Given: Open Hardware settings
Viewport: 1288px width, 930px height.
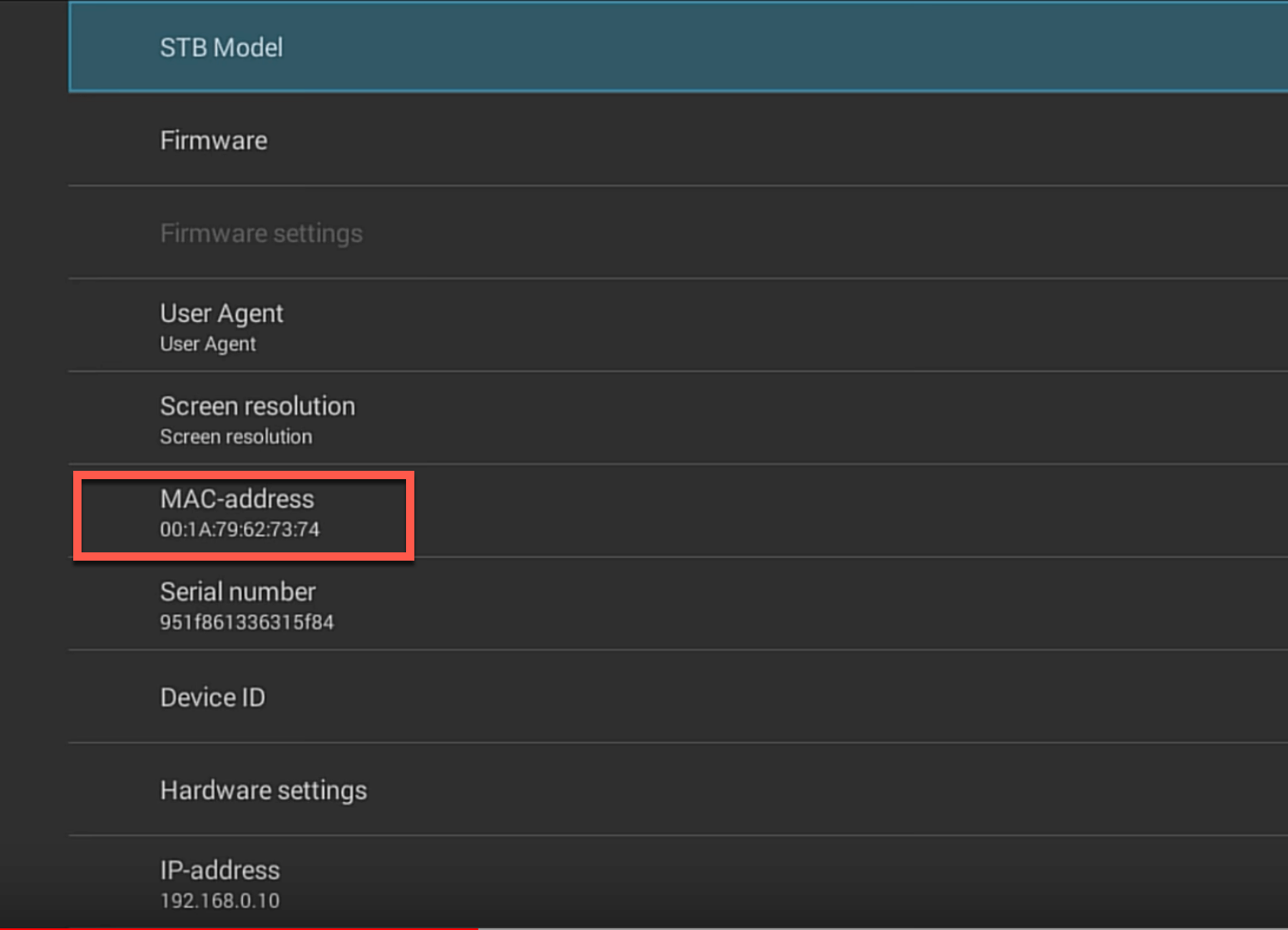Looking at the screenshot, I should tap(678, 790).
